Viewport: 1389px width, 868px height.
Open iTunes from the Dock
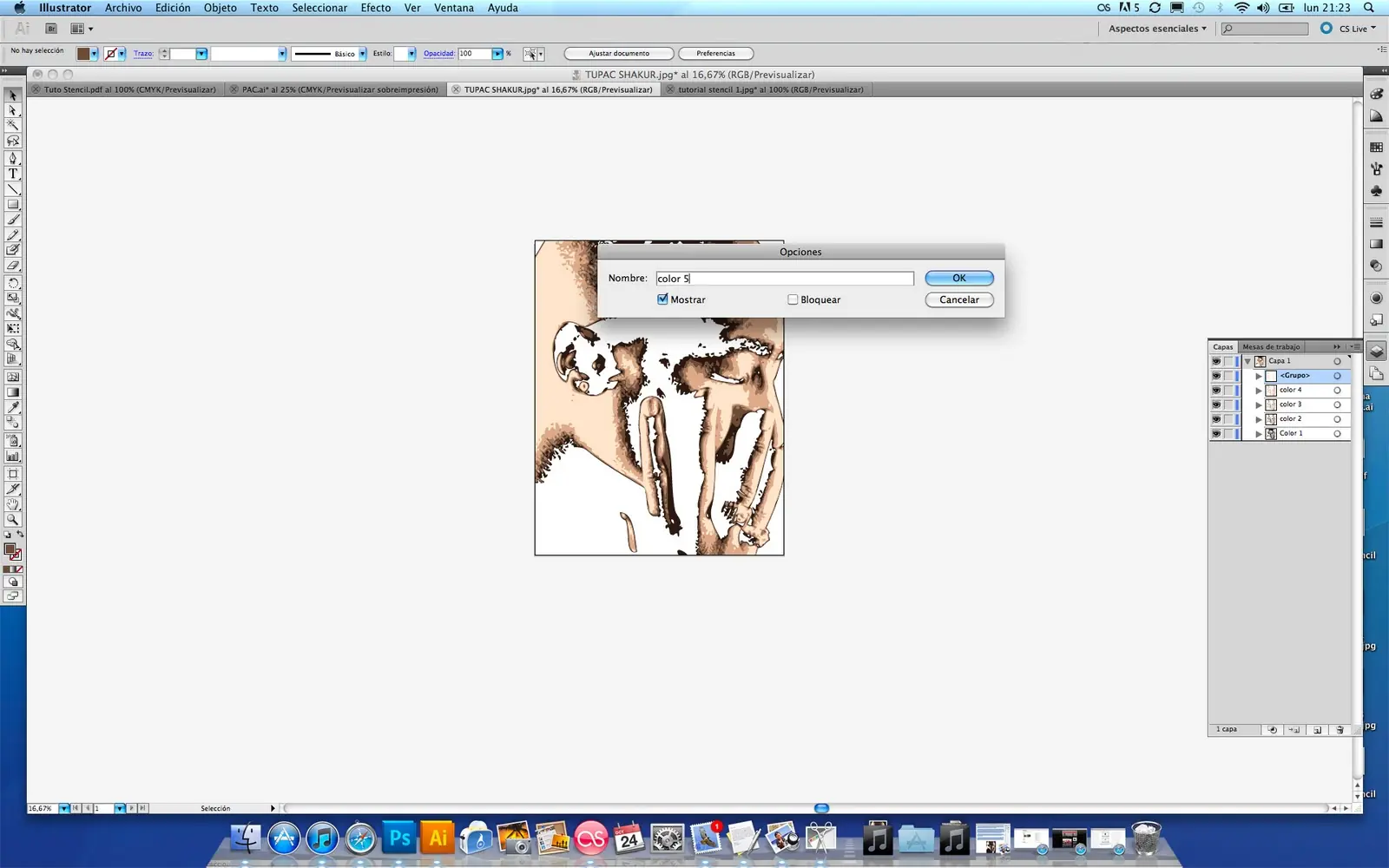322,838
